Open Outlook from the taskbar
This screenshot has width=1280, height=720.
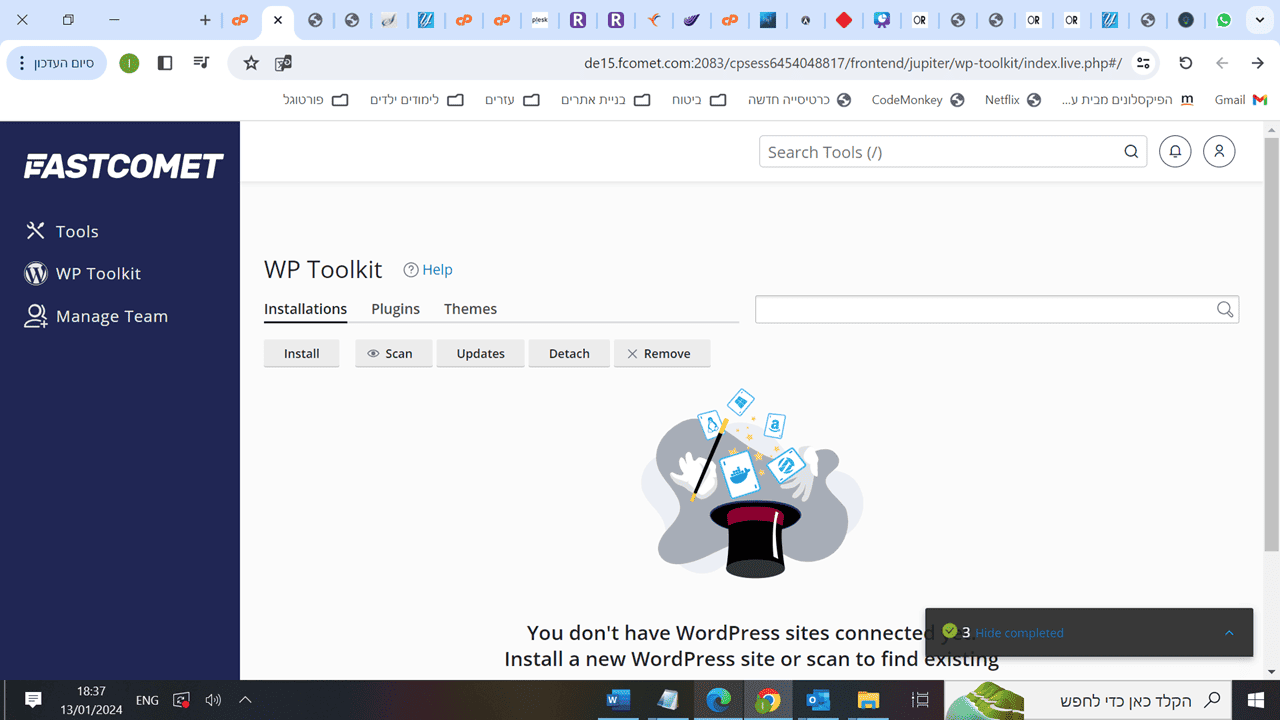pos(818,700)
